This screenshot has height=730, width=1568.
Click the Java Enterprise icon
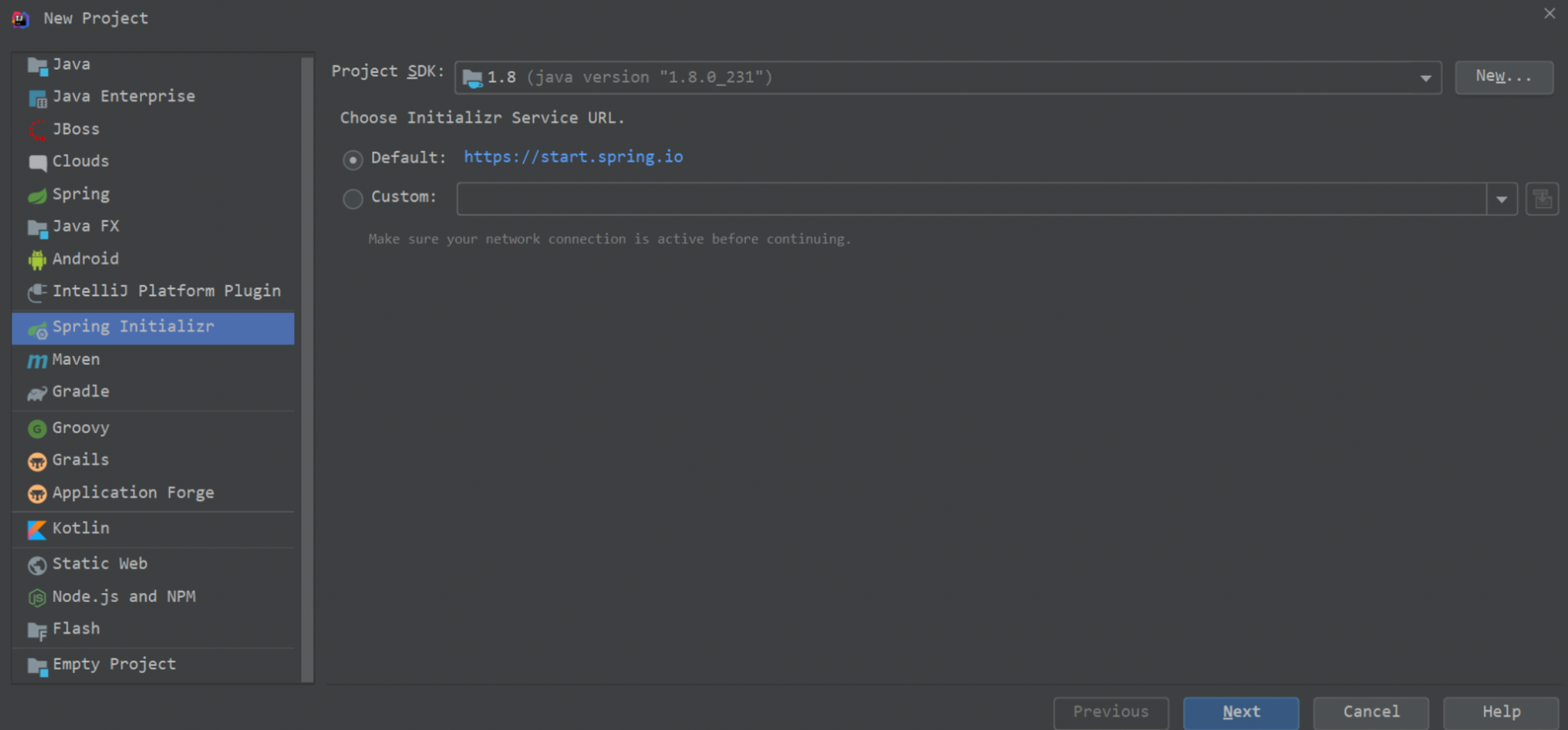(37, 98)
